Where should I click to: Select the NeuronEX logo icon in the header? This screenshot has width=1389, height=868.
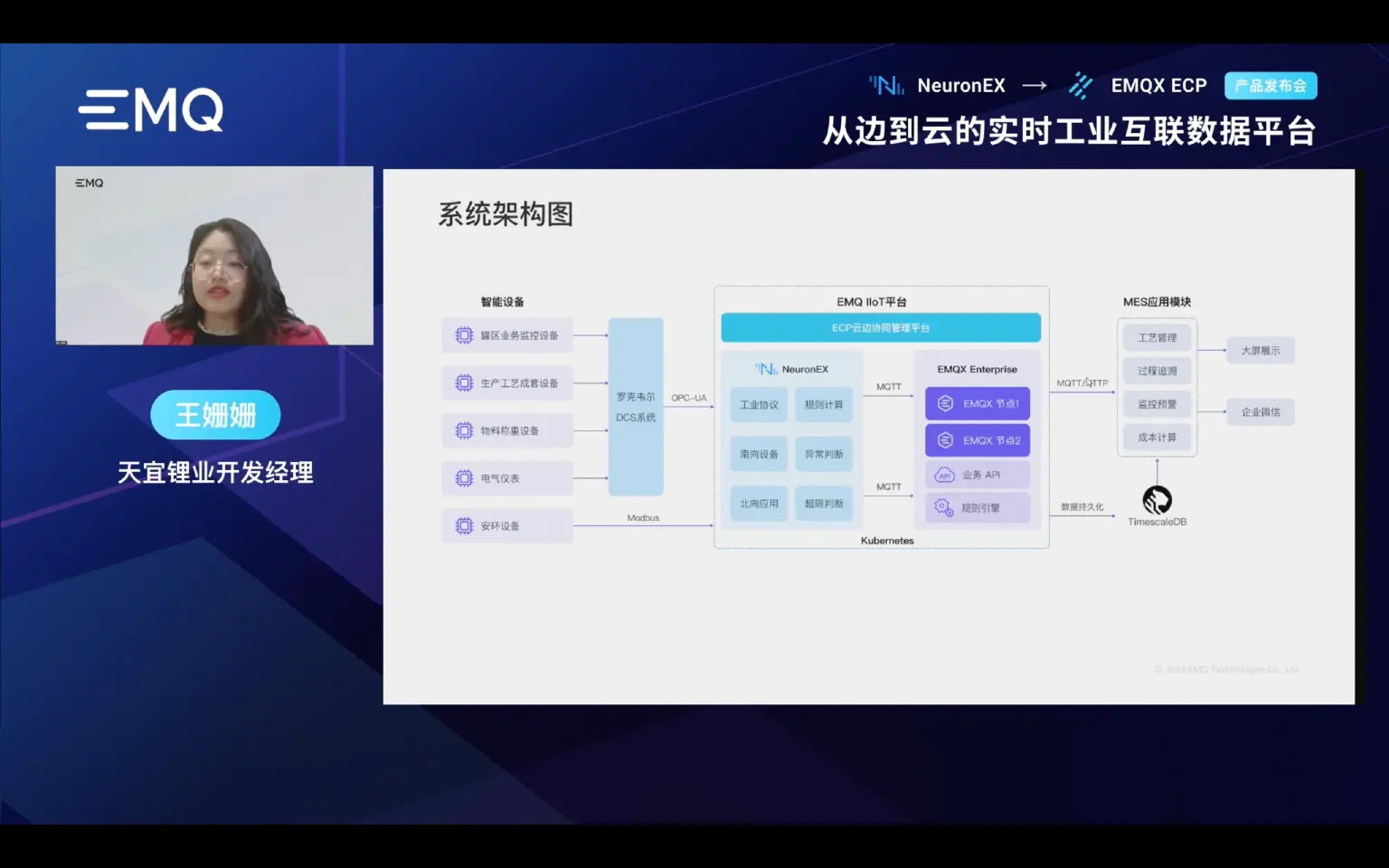(884, 85)
